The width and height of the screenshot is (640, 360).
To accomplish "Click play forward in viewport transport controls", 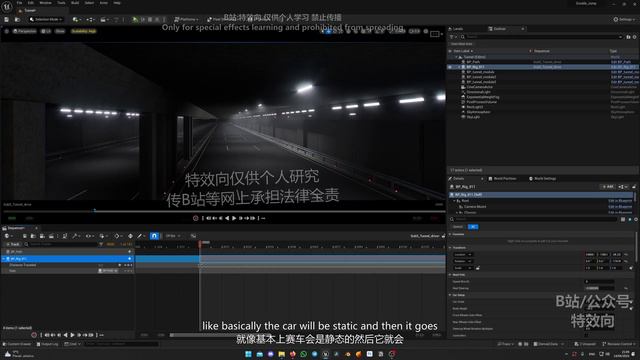I will click(234, 218).
